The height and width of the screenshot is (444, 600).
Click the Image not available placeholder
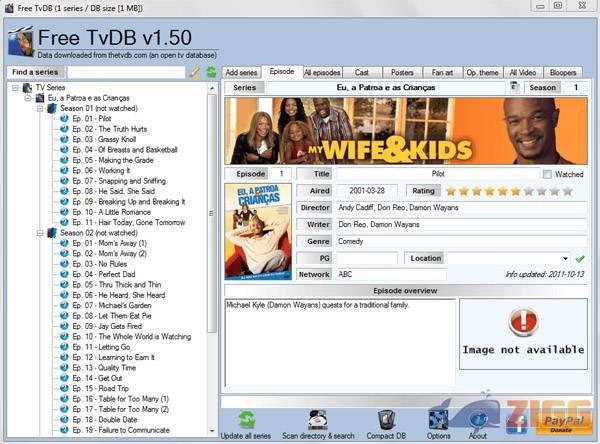[x=523, y=334]
